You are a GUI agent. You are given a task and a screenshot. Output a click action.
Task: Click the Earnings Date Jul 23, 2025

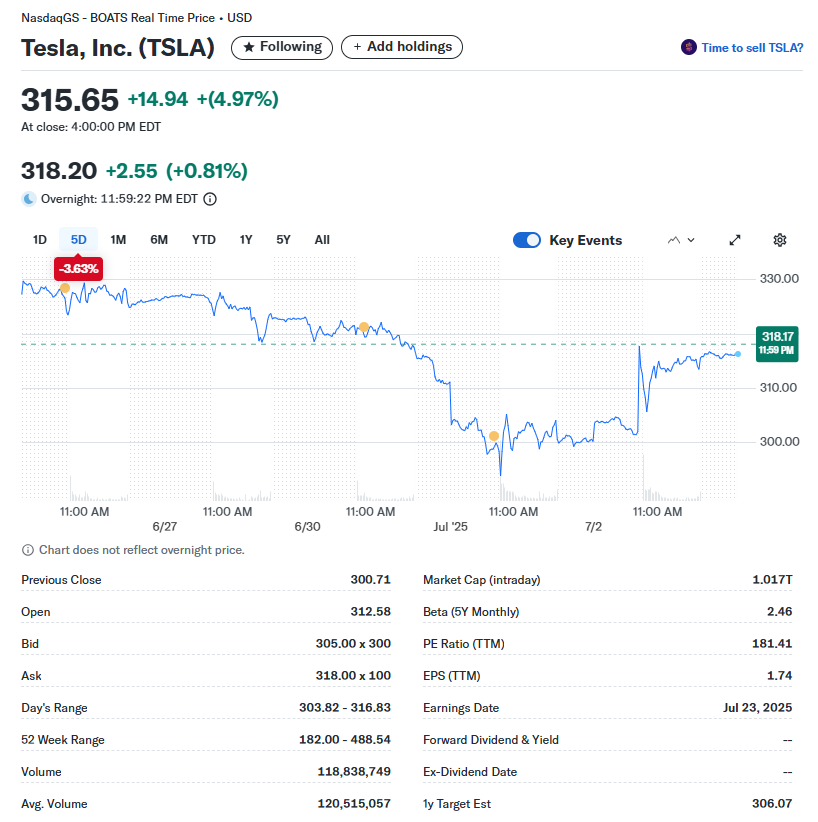tap(757, 707)
